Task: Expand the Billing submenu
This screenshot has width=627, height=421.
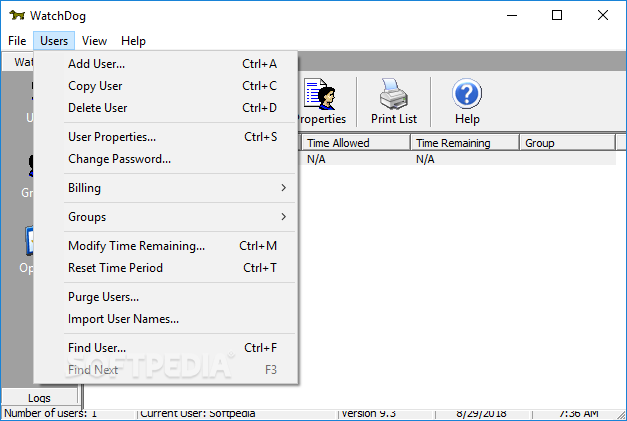Action: click(x=166, y=188)
